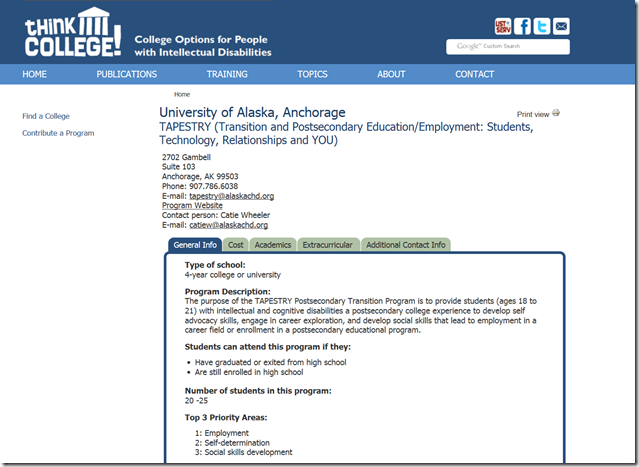Open the PUBLICATIONS menu

(x=127, y=74)
